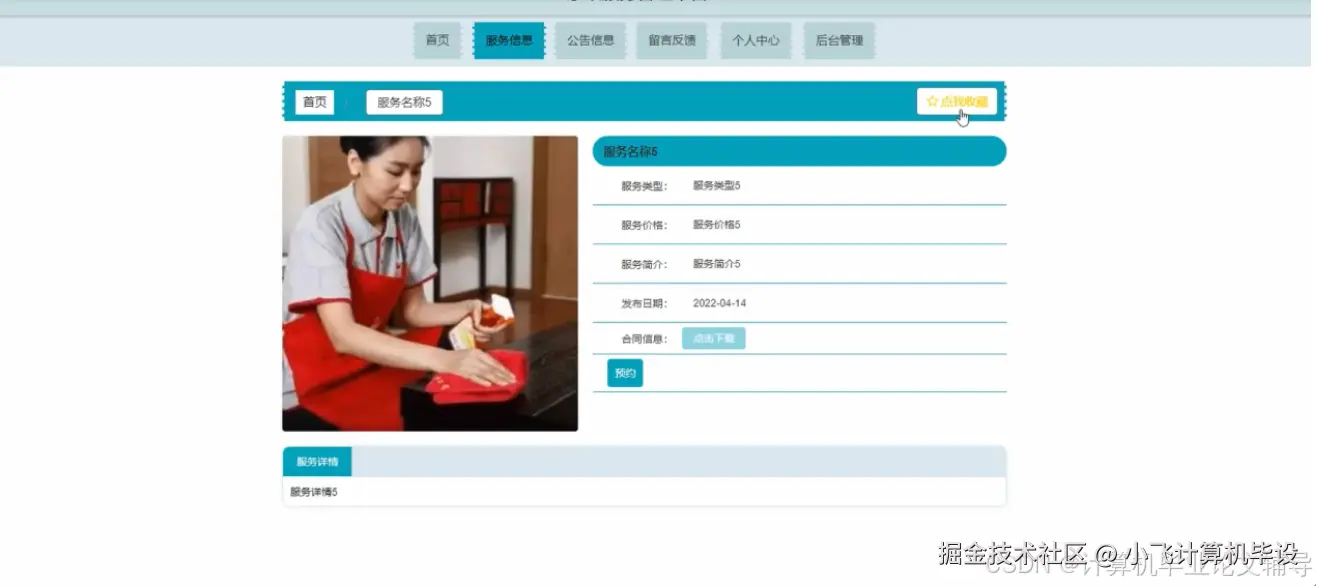
Task: Switch to the 个人中心 tab
Action: click(755, 41)
